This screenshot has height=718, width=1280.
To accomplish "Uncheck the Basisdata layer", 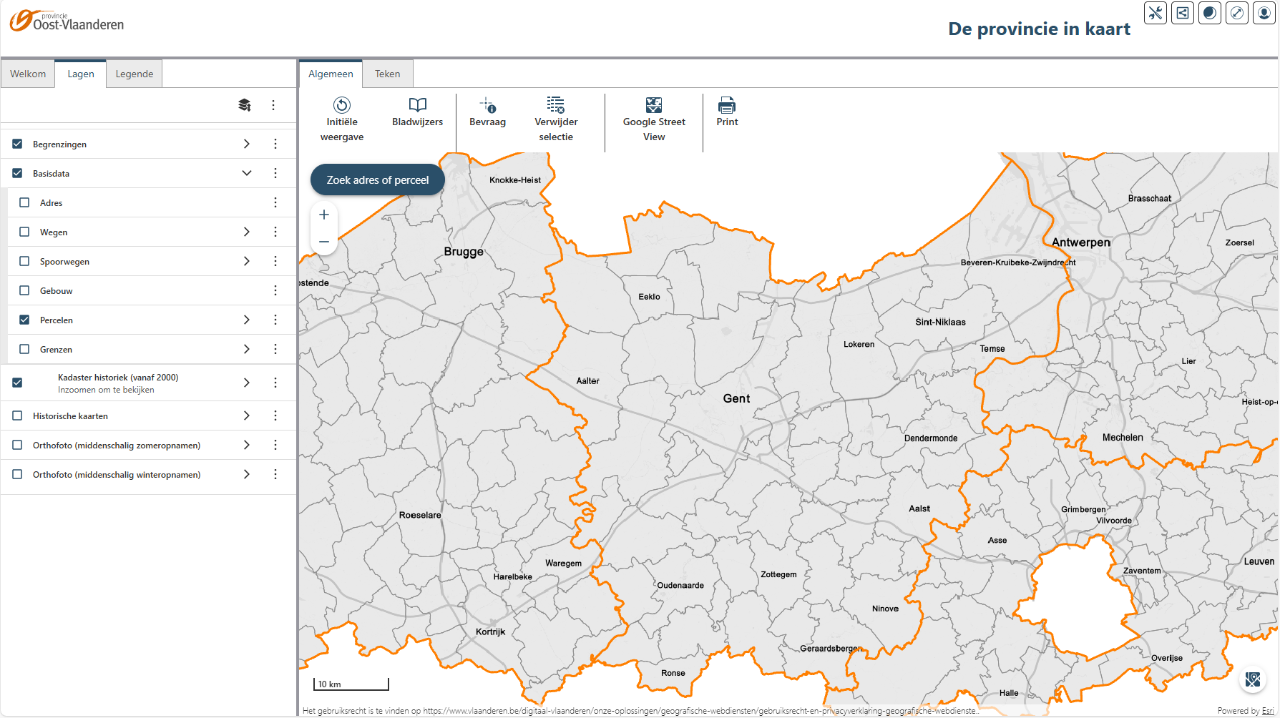I will [17, 173].
